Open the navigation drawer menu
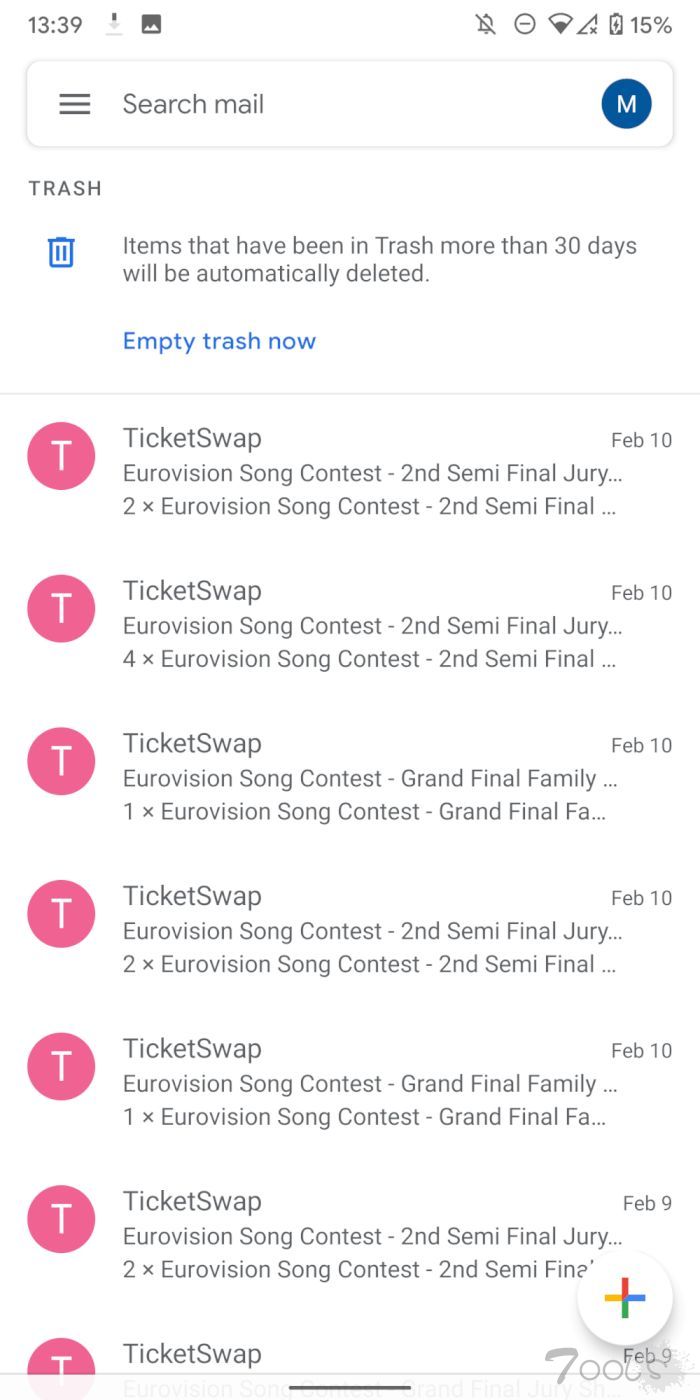 point(74,103)
